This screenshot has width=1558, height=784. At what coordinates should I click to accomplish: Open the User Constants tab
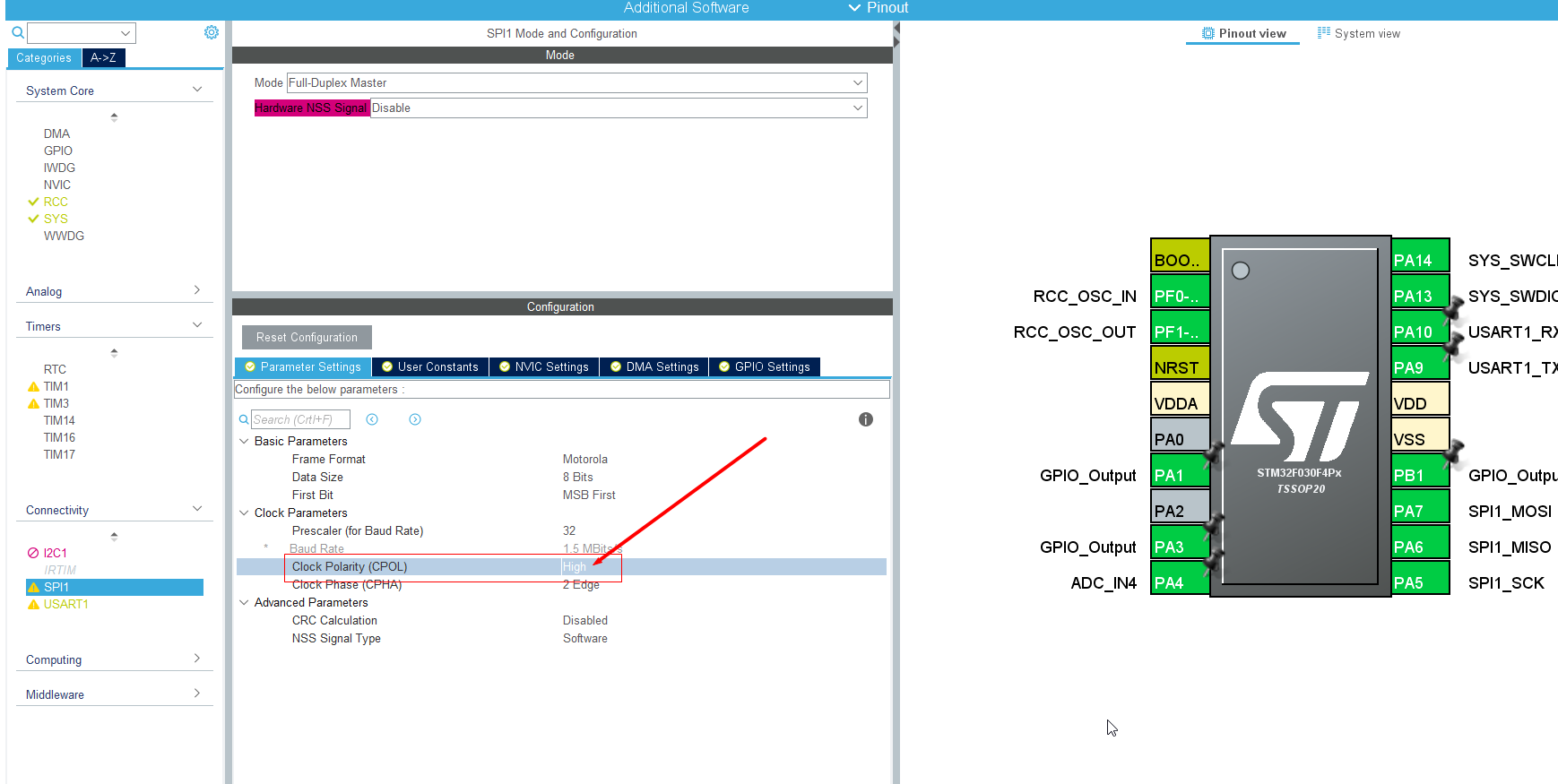click(430, 366)
